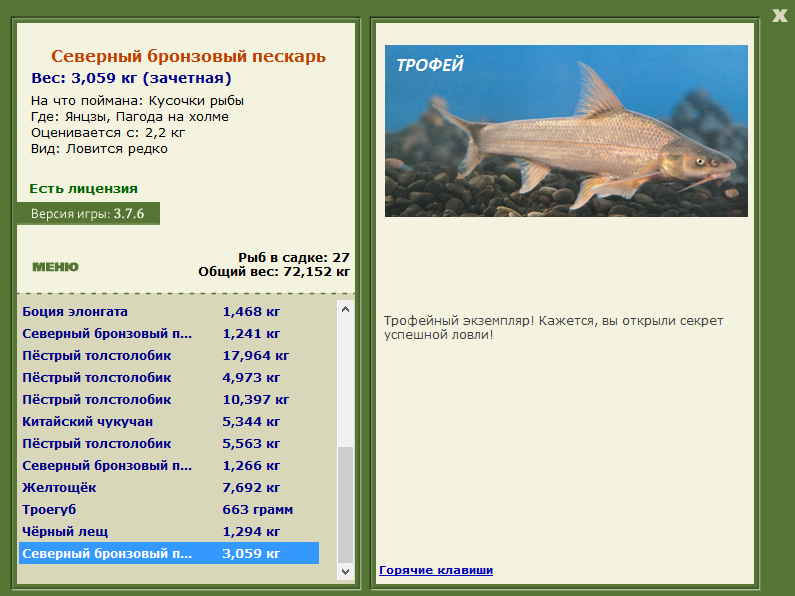Select highlighted Северный бронзовый пескарь 3,059 кг row
The width and height of the screenshot is (795, 596).
click(169, 553)
